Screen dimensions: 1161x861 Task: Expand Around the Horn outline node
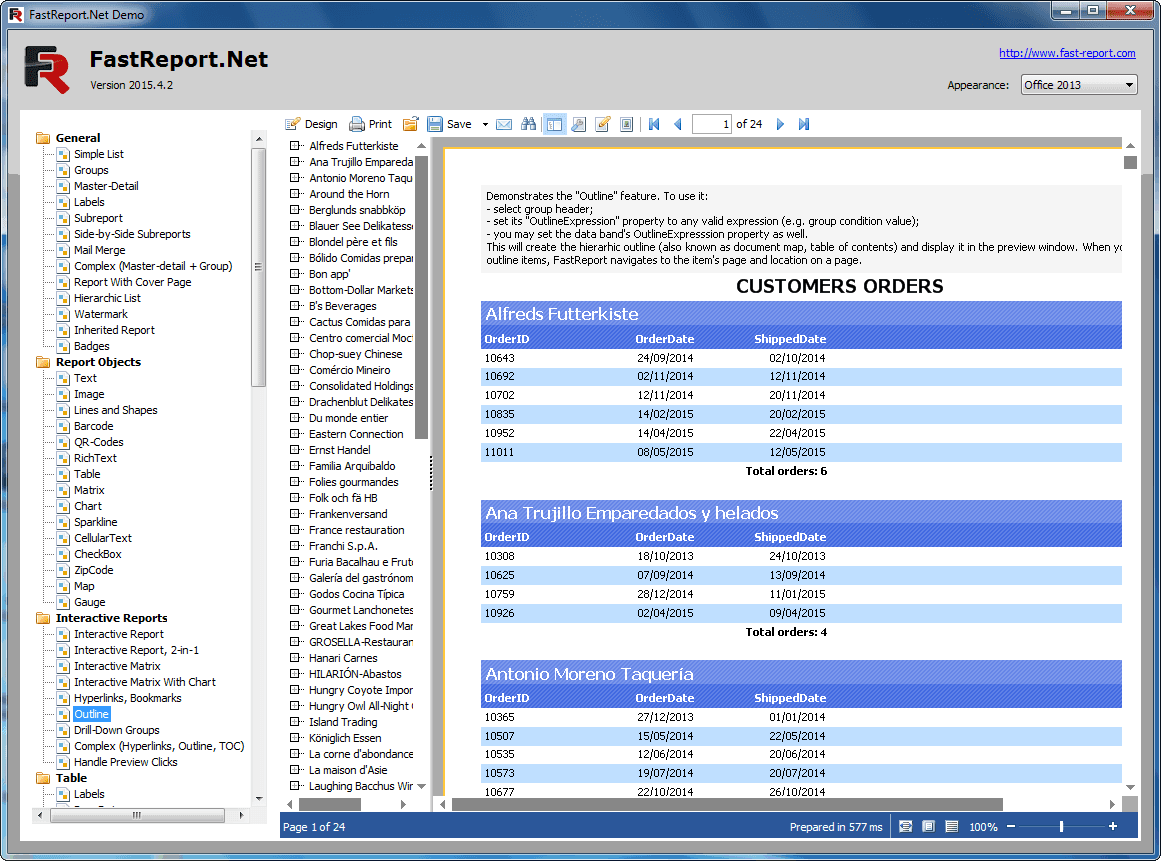295,194
